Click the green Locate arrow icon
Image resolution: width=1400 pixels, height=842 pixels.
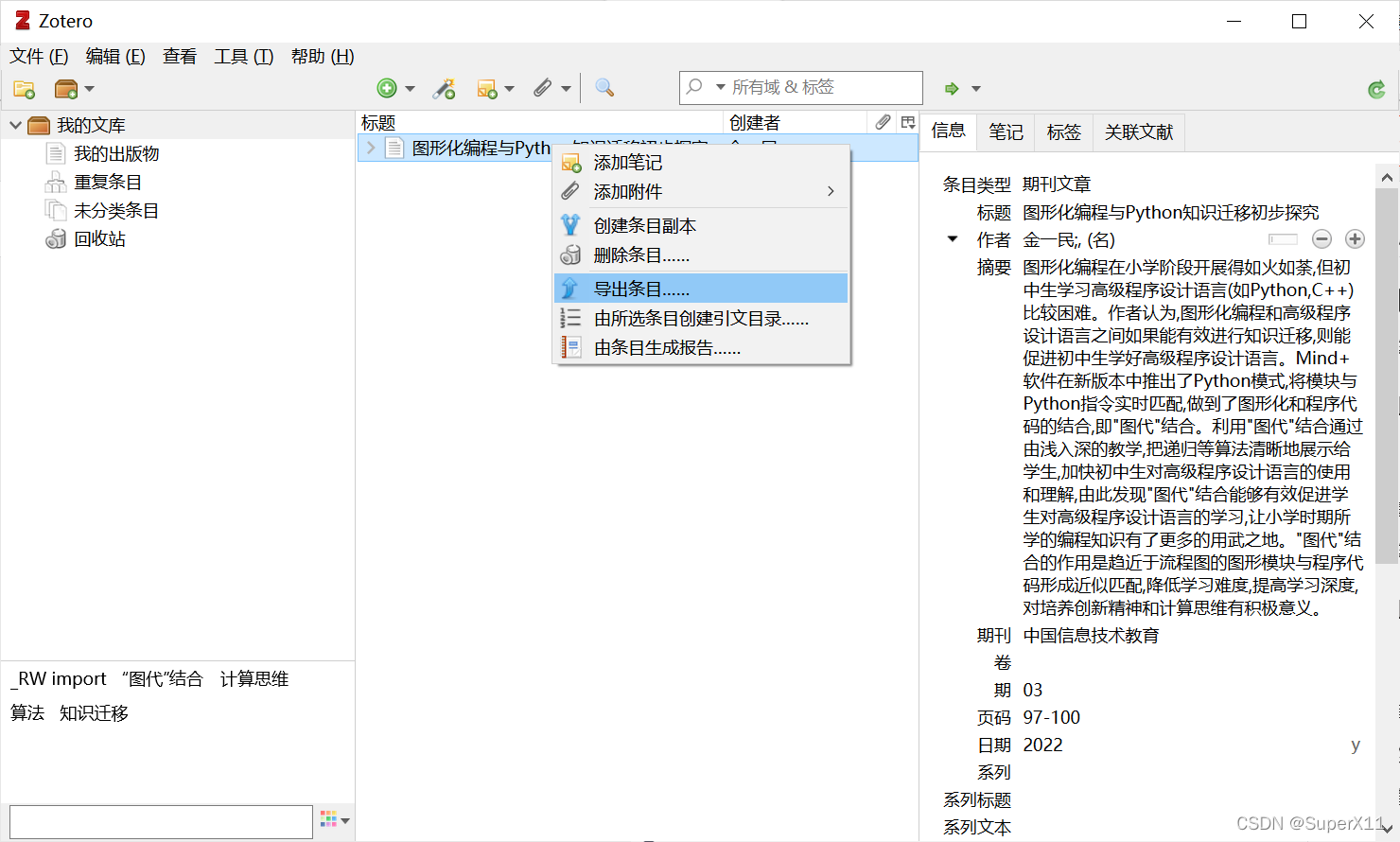tap(952, 89)
